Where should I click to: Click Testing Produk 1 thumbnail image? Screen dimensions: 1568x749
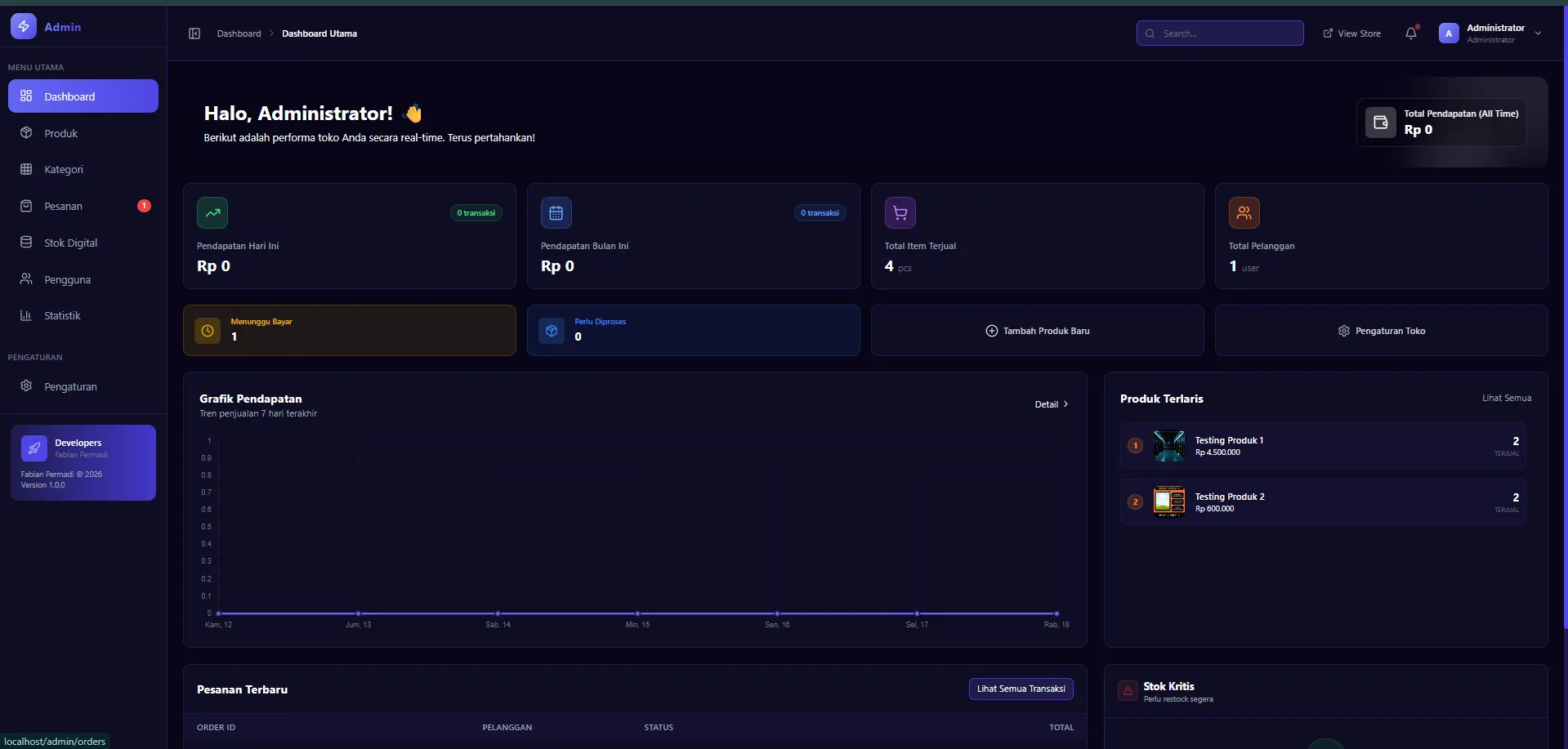pyautogui.click(x=1168, y=446)
